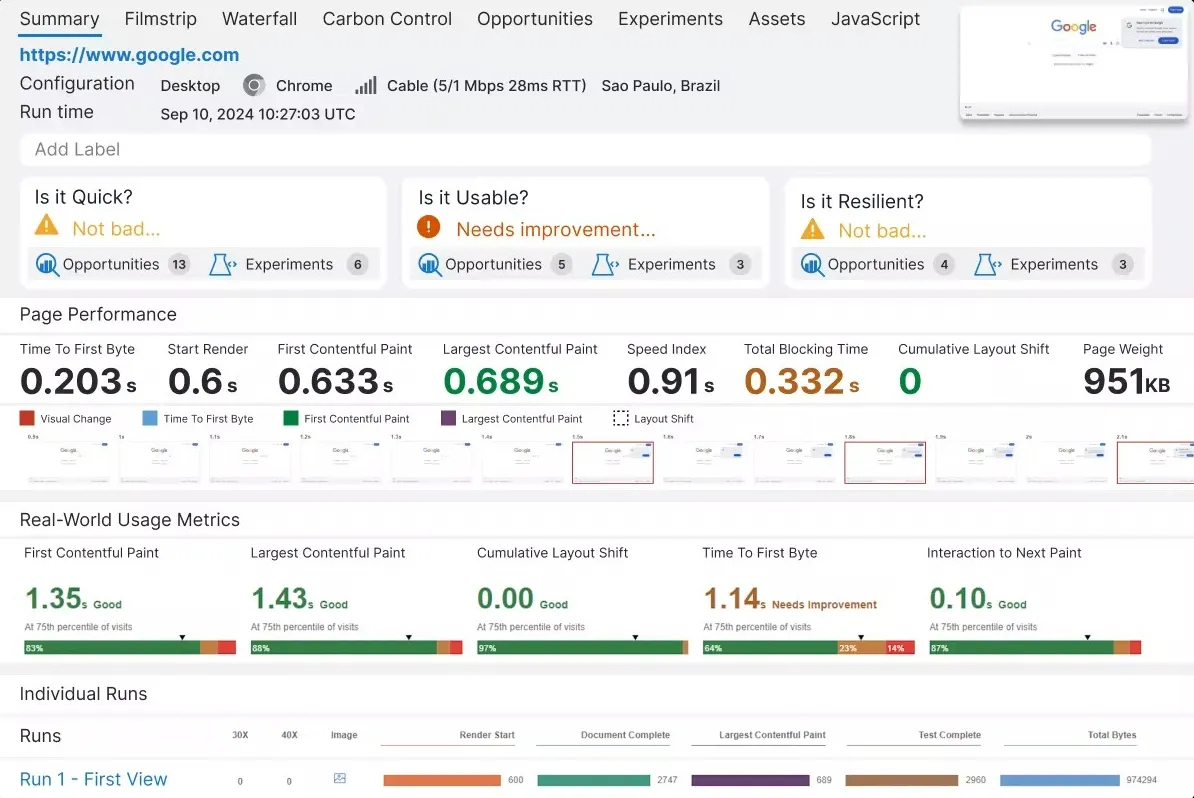Click the warning triangle under Is it Resilient
This screenshot has width=1194, height=798.
point(812,229)
